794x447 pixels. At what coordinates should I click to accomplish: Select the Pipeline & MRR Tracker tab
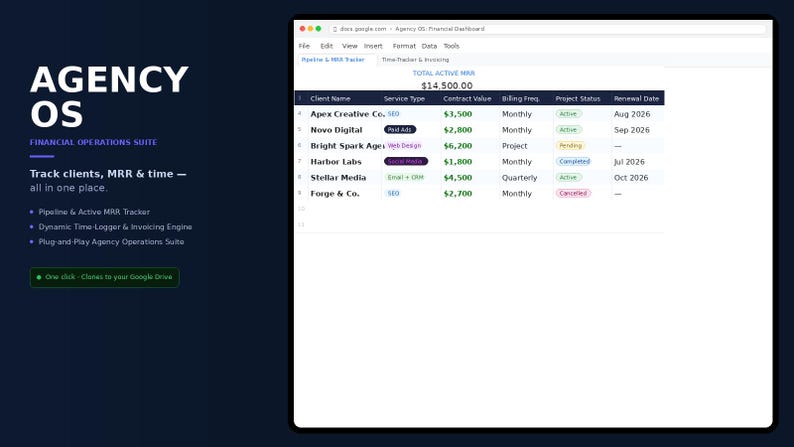click(333, 60)
